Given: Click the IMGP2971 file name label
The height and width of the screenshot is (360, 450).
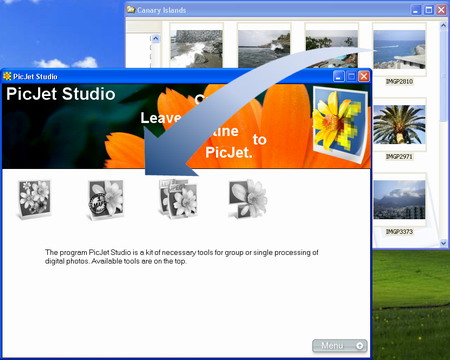Looking at the screenshot, I should coord(399,156).
